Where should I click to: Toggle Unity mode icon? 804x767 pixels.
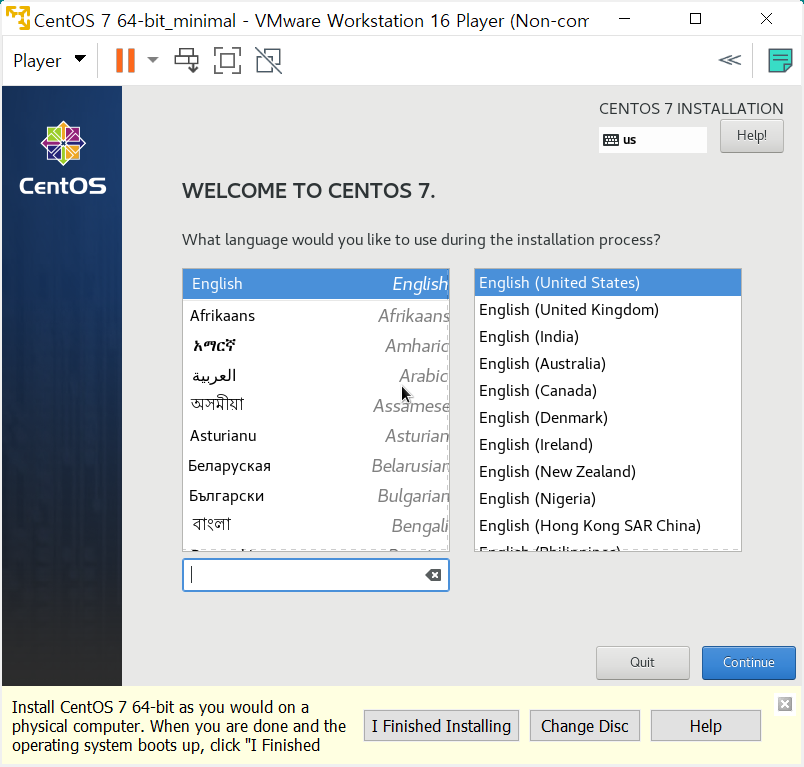(x=269, y=60)
